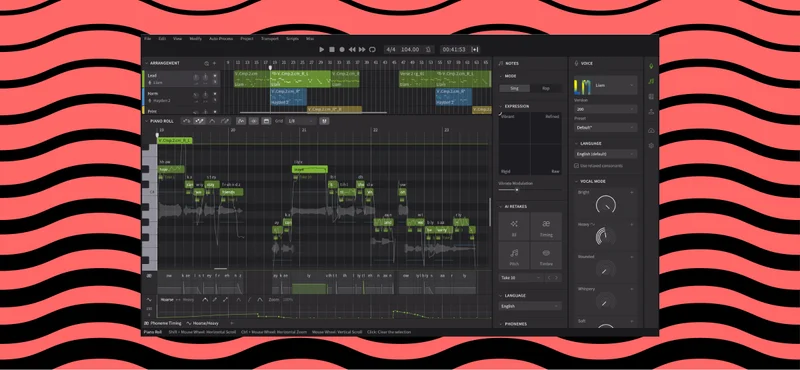Click the Record button
Screen dimensions: 800x370
click(x=342, y=50)
